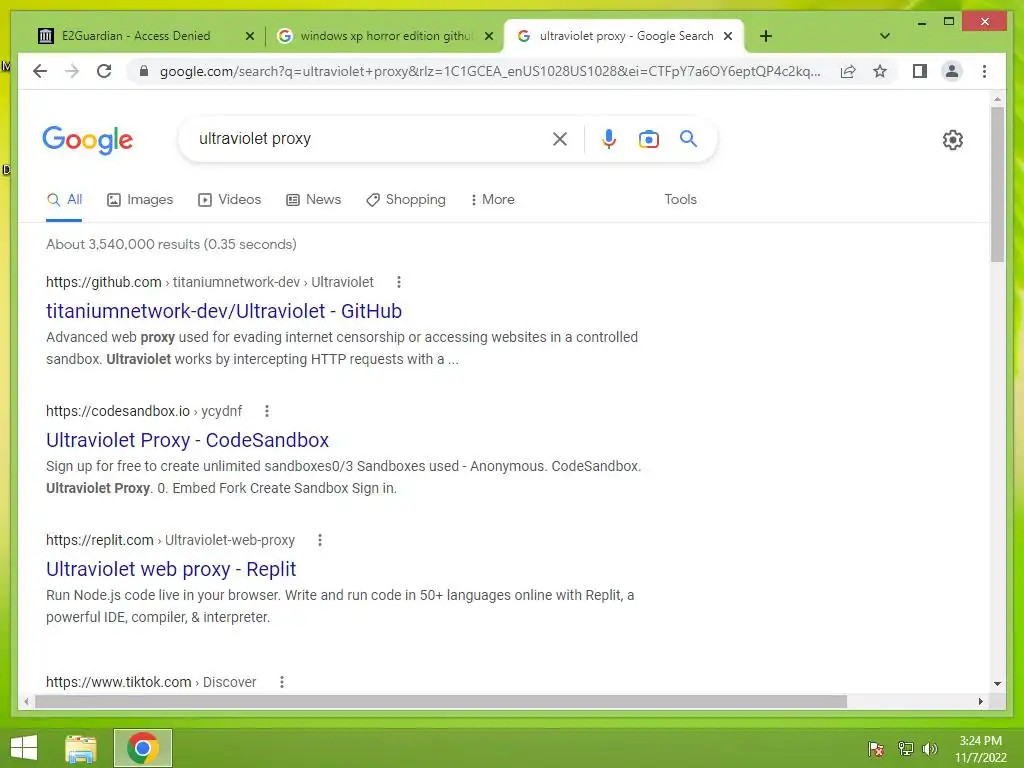View site information via the padlock icon
Image resolution: width=1024 pixels, height=768 pixels.
point(144,71)
